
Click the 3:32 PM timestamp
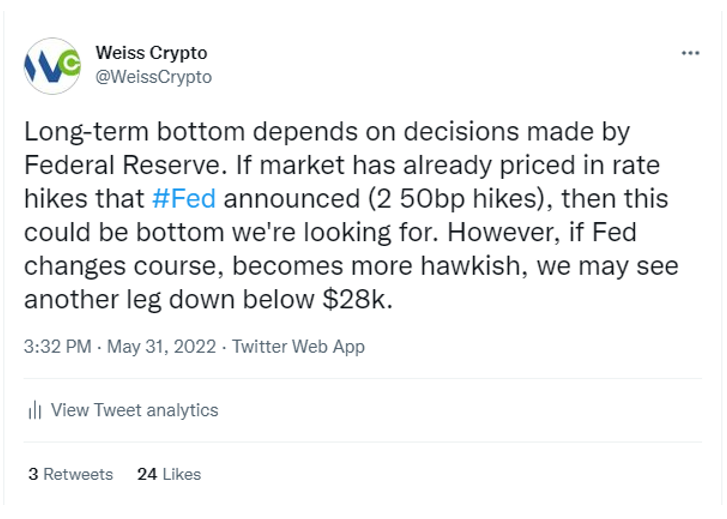(57, 346)
